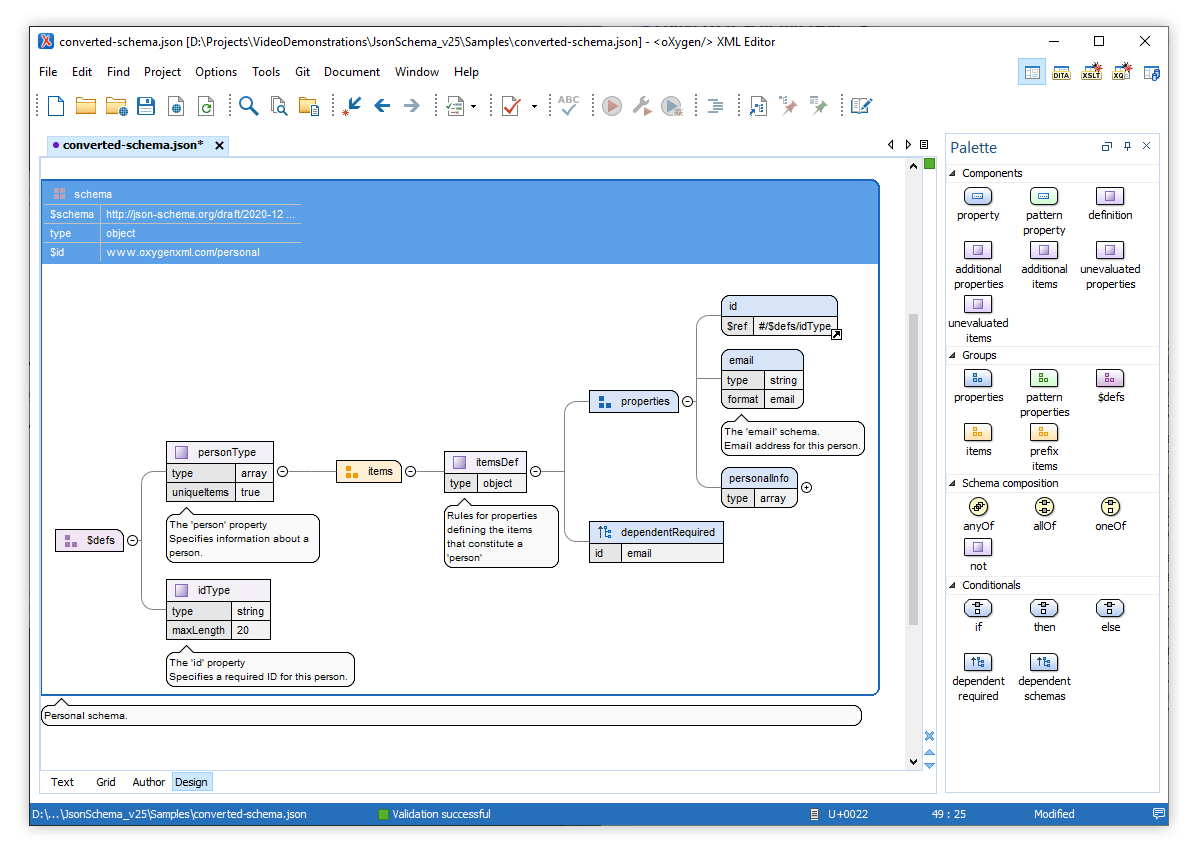Apply transformation scenario with the play icon
Screen dimensions: 1200x850
pyautogui.click(x=612, y=106)
